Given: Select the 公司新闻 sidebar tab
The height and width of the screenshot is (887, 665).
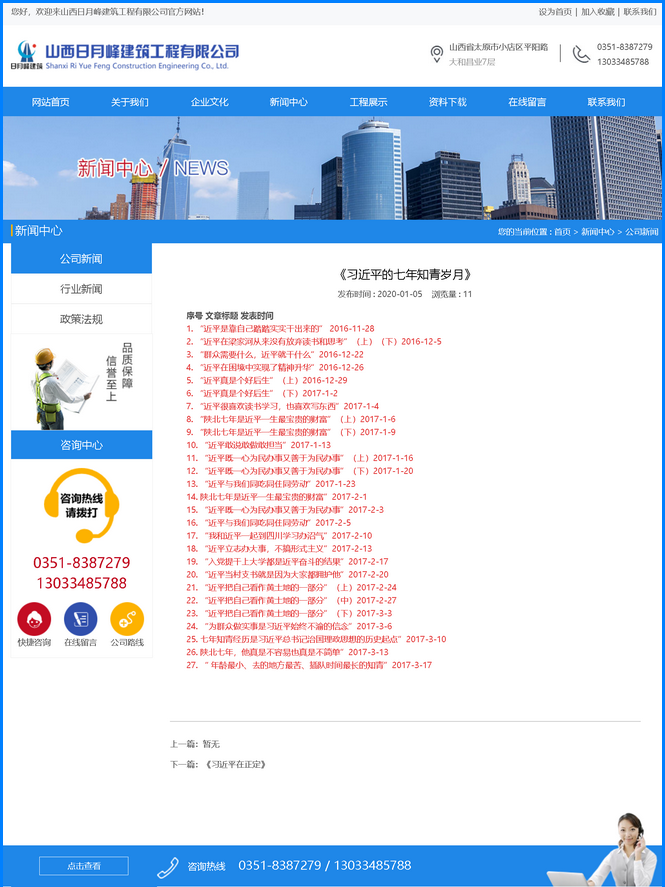Looking at the screenshot, I should (x=81, y=259).
